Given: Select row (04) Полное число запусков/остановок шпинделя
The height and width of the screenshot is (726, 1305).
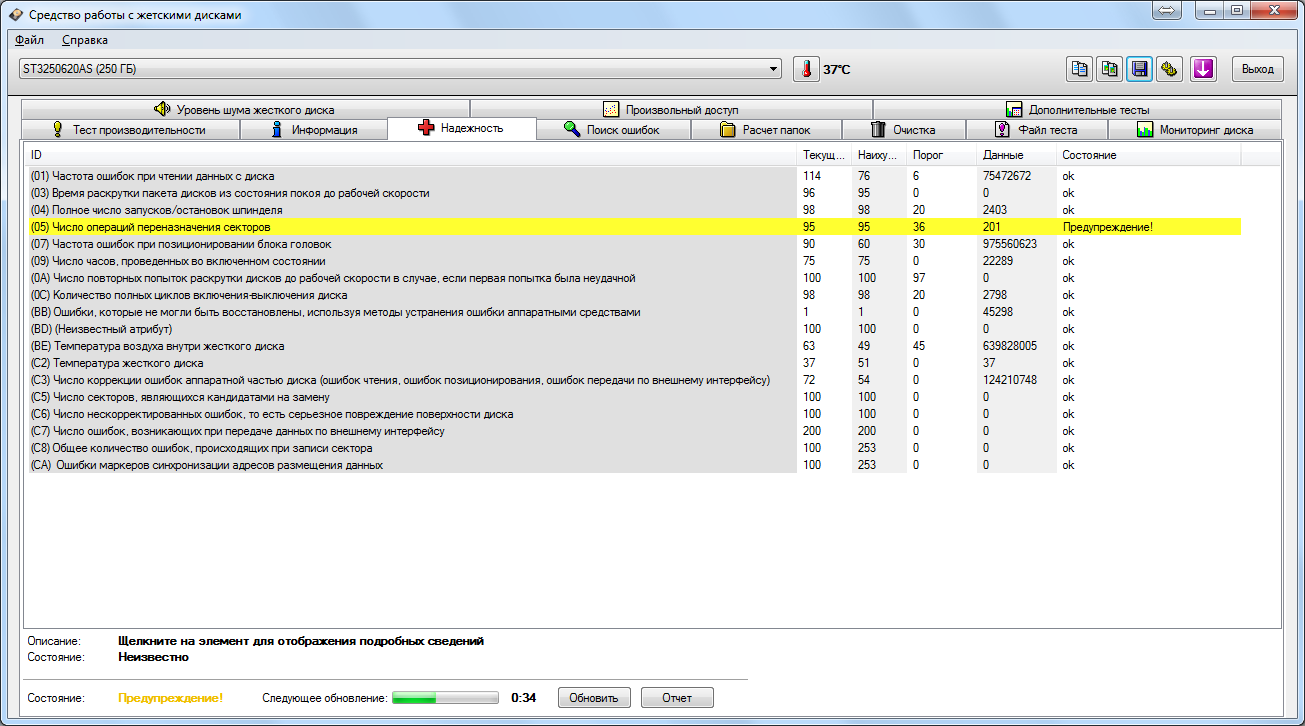Looking at the screenshot, I should [633, 210].
